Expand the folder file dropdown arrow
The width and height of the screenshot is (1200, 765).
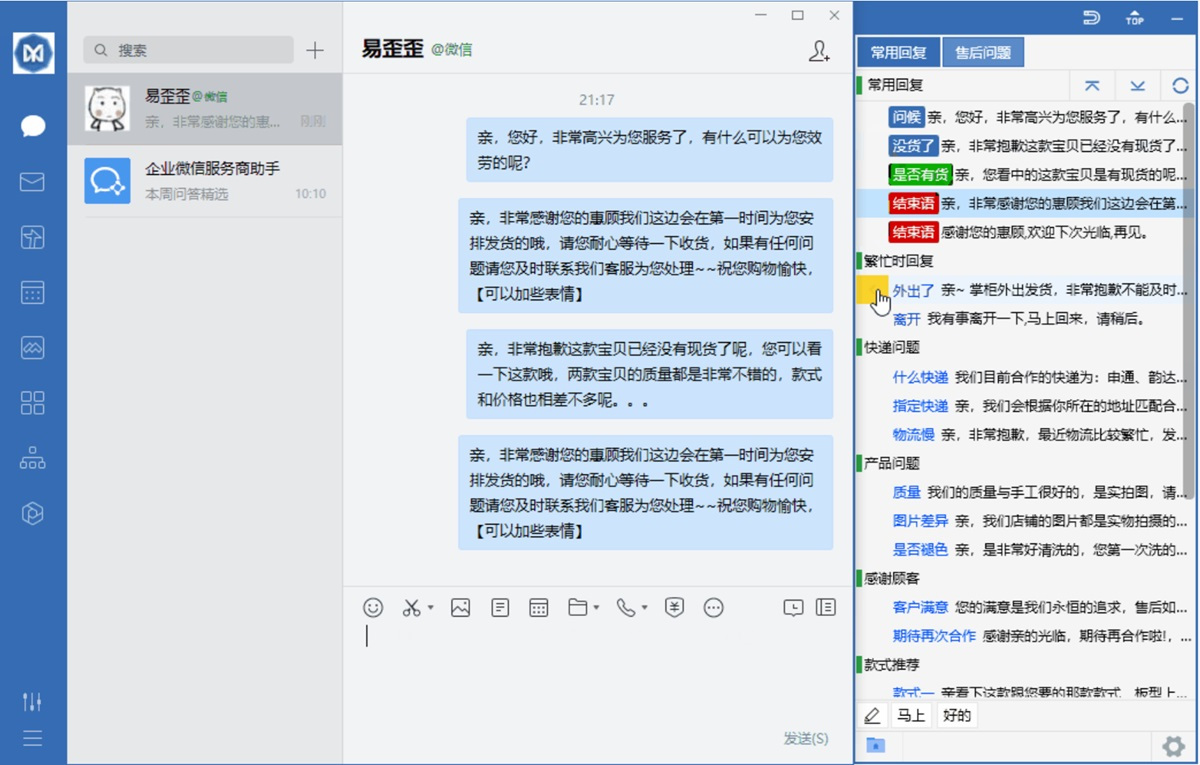tap(596, 608)
